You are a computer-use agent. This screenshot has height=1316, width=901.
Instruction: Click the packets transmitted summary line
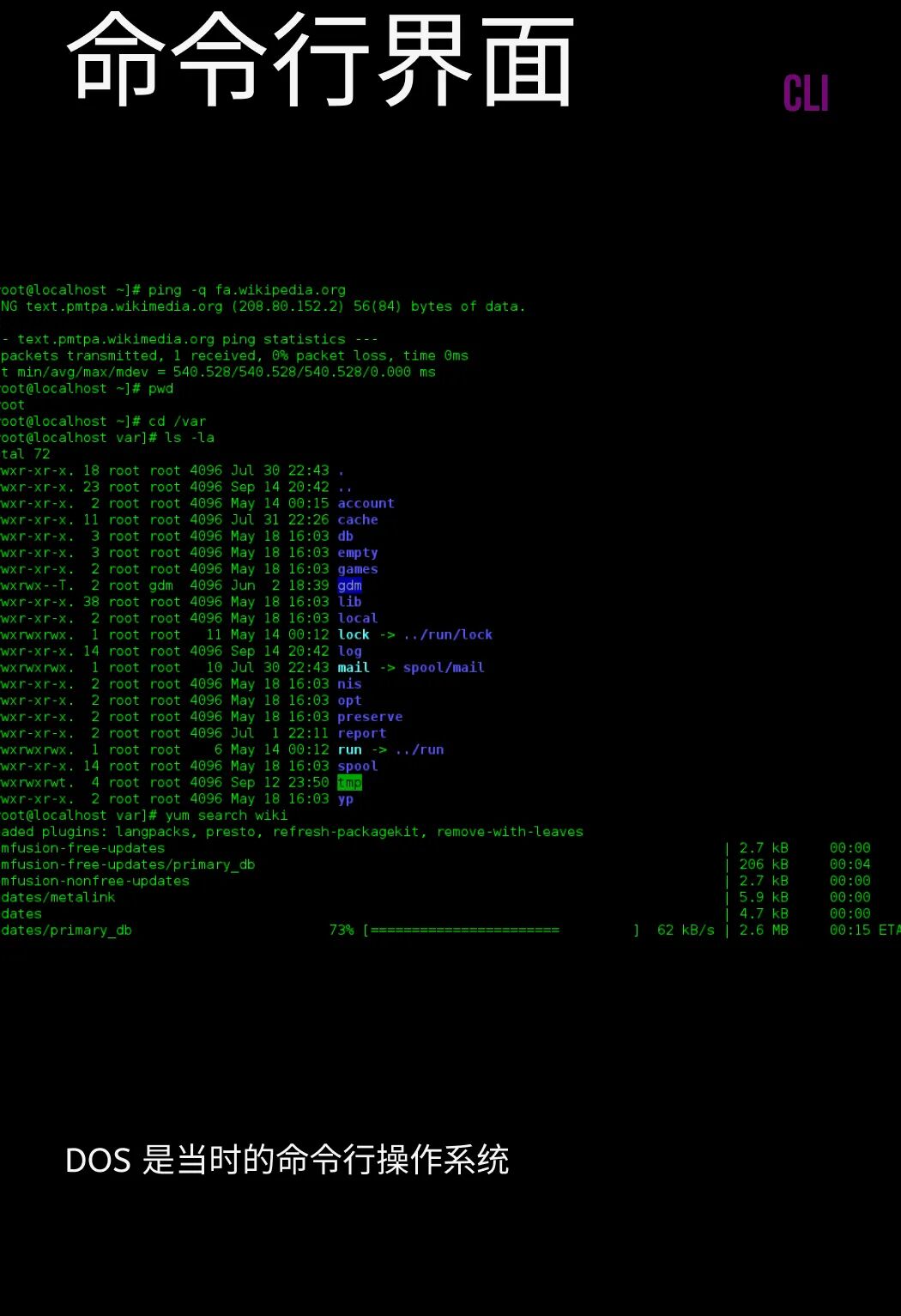(x=234, y=356)
